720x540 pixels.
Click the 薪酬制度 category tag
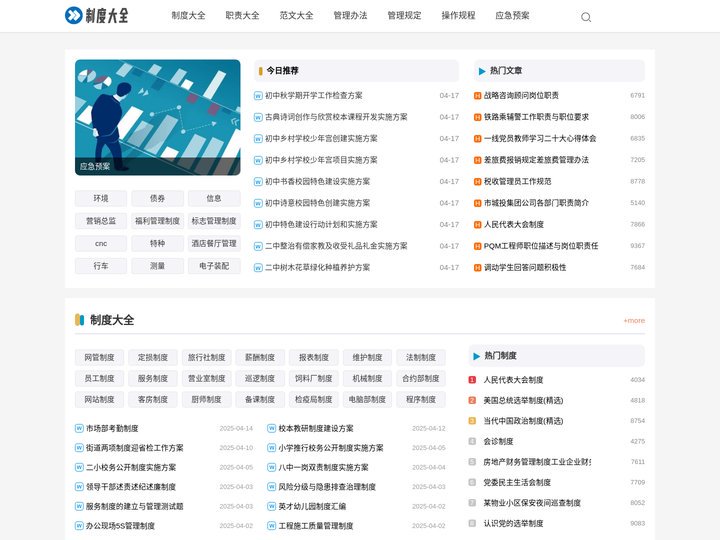tap(260, 357)
